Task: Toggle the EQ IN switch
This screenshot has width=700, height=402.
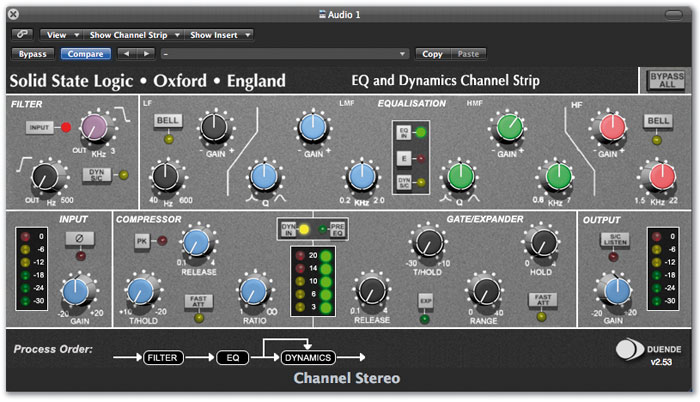Action: 404,133
